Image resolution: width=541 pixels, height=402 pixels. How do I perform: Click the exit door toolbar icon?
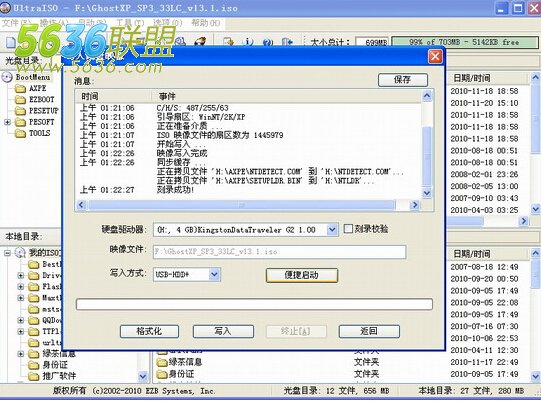point(287,42)
